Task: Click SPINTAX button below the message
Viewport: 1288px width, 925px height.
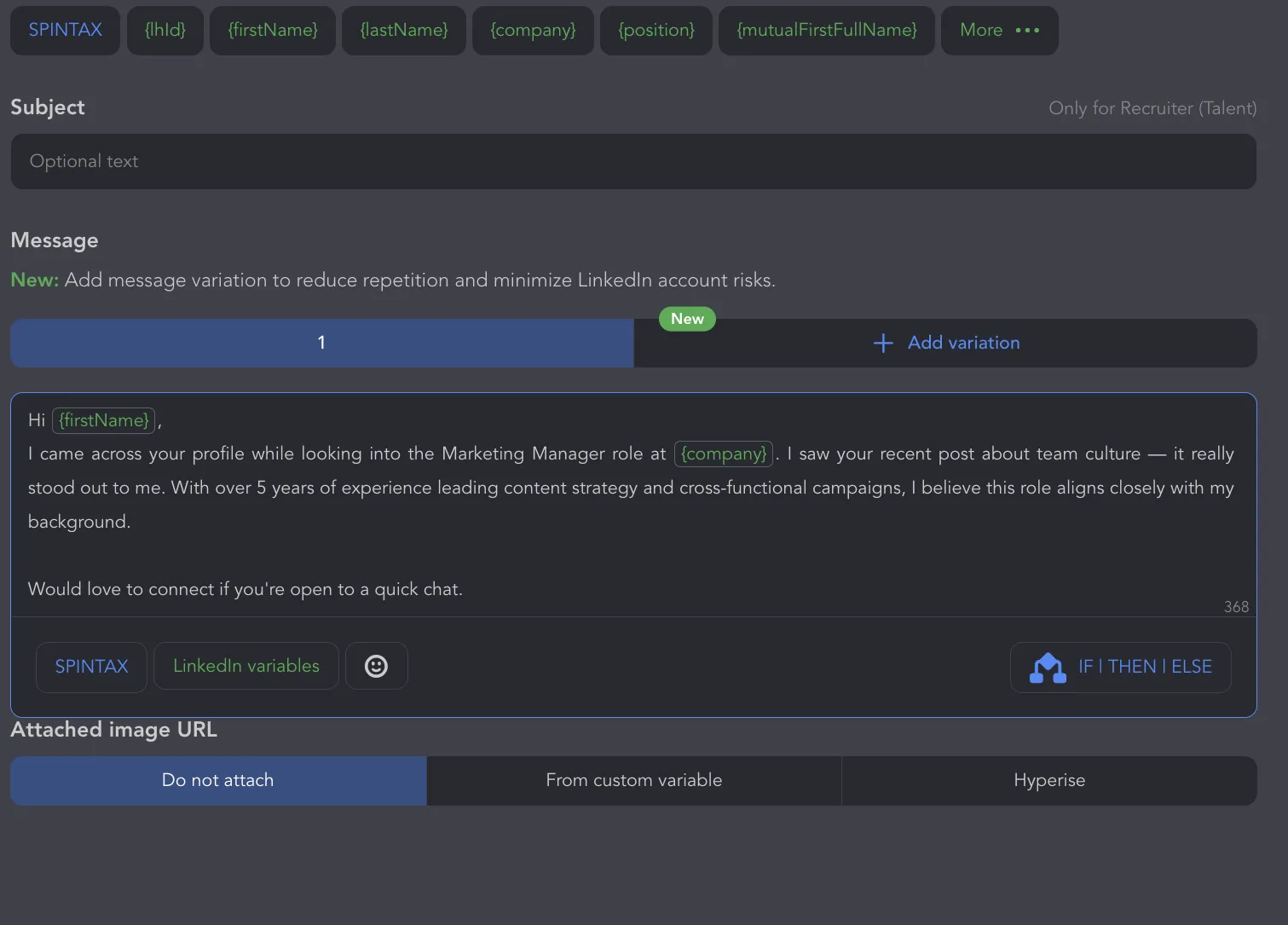Action: tap(91, 667)
